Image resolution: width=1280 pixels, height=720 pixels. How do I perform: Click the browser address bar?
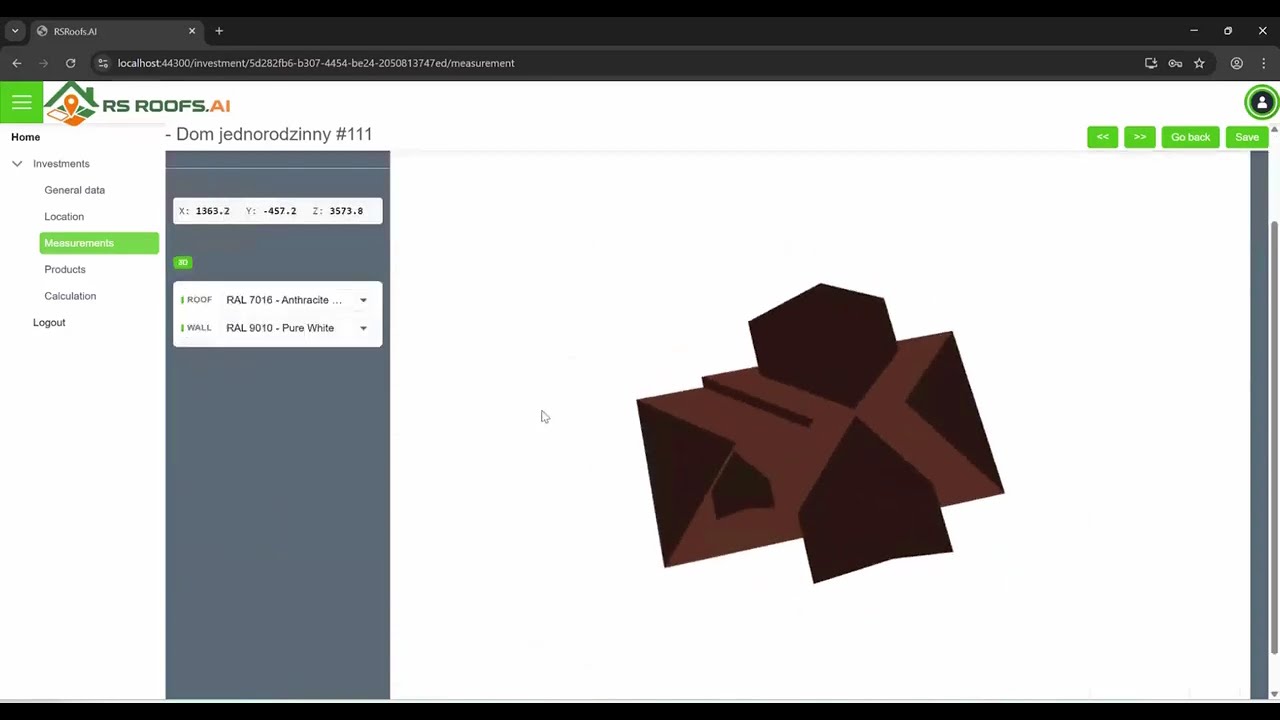(620, 63)
